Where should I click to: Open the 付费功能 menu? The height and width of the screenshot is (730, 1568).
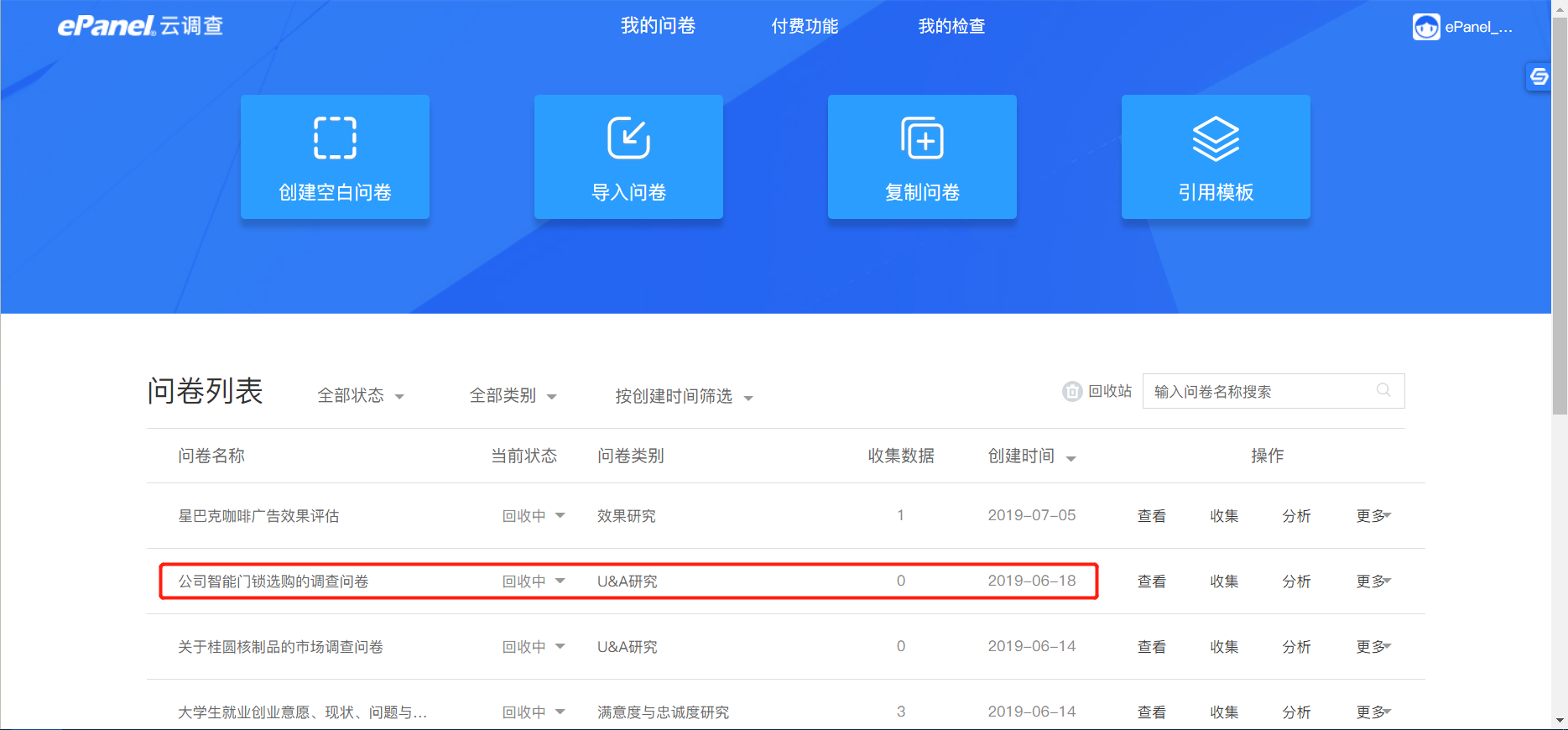805,26
